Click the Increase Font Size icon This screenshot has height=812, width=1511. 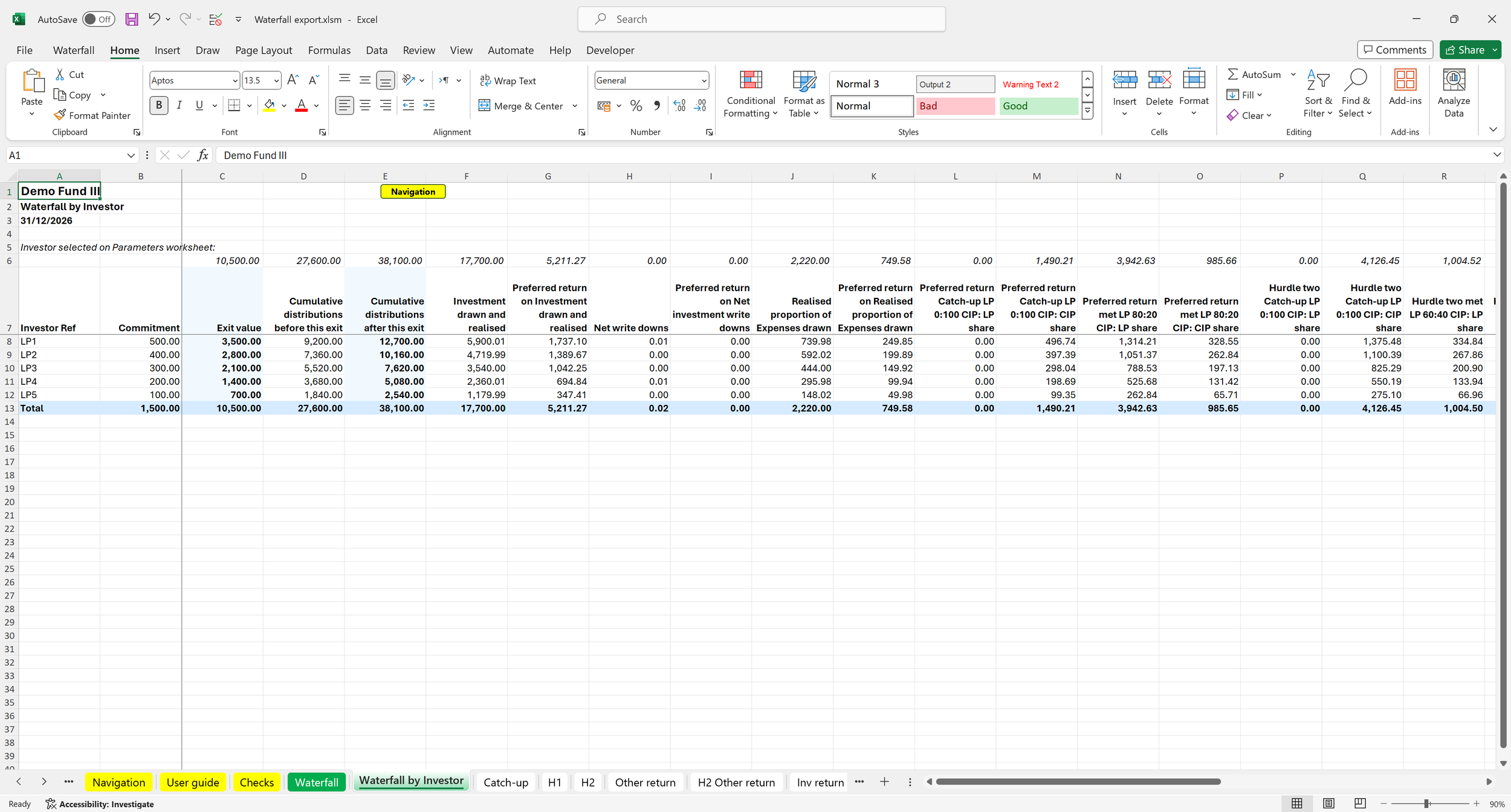[x=293, y=80]
